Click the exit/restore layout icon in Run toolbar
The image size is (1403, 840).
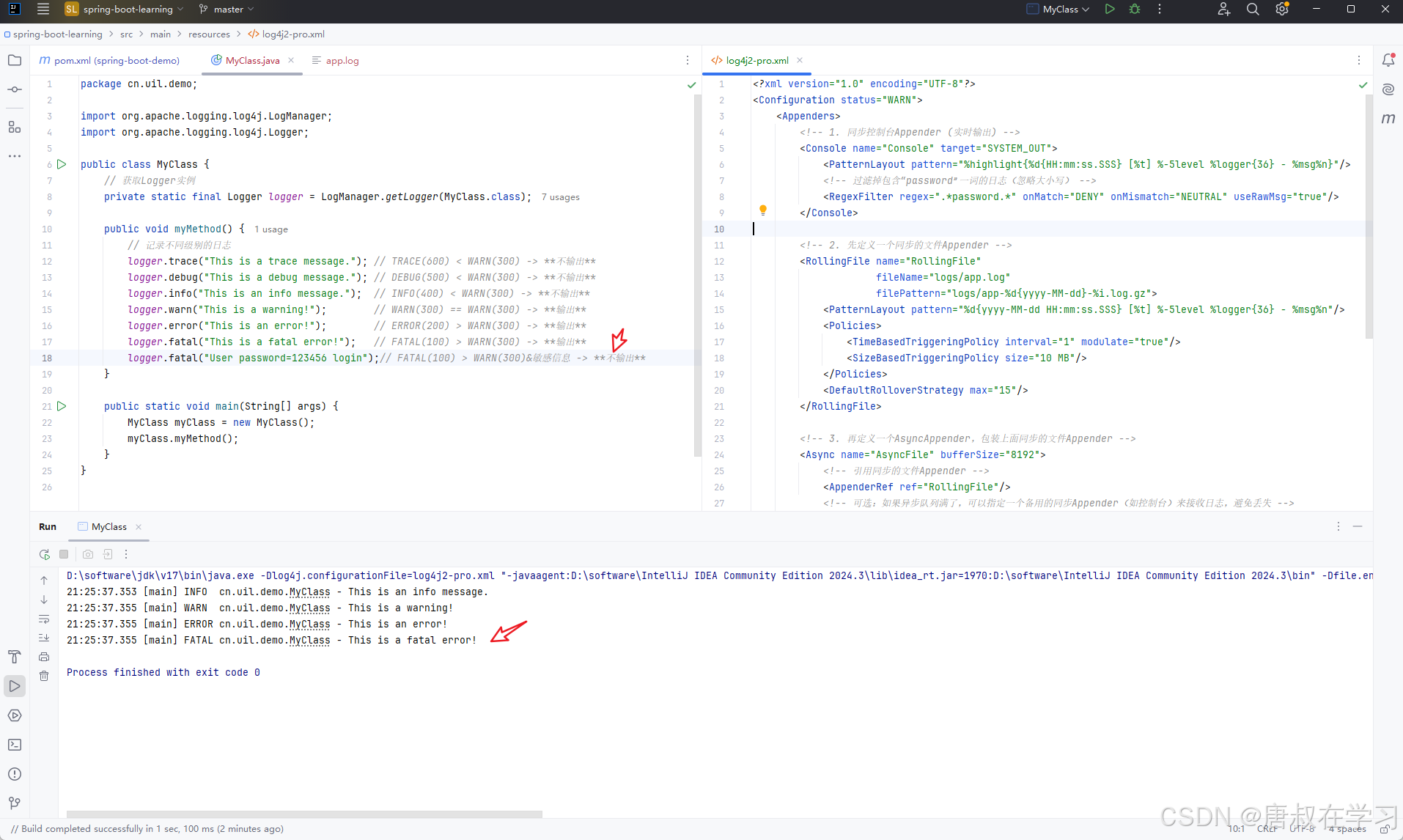tap(108, 554)
